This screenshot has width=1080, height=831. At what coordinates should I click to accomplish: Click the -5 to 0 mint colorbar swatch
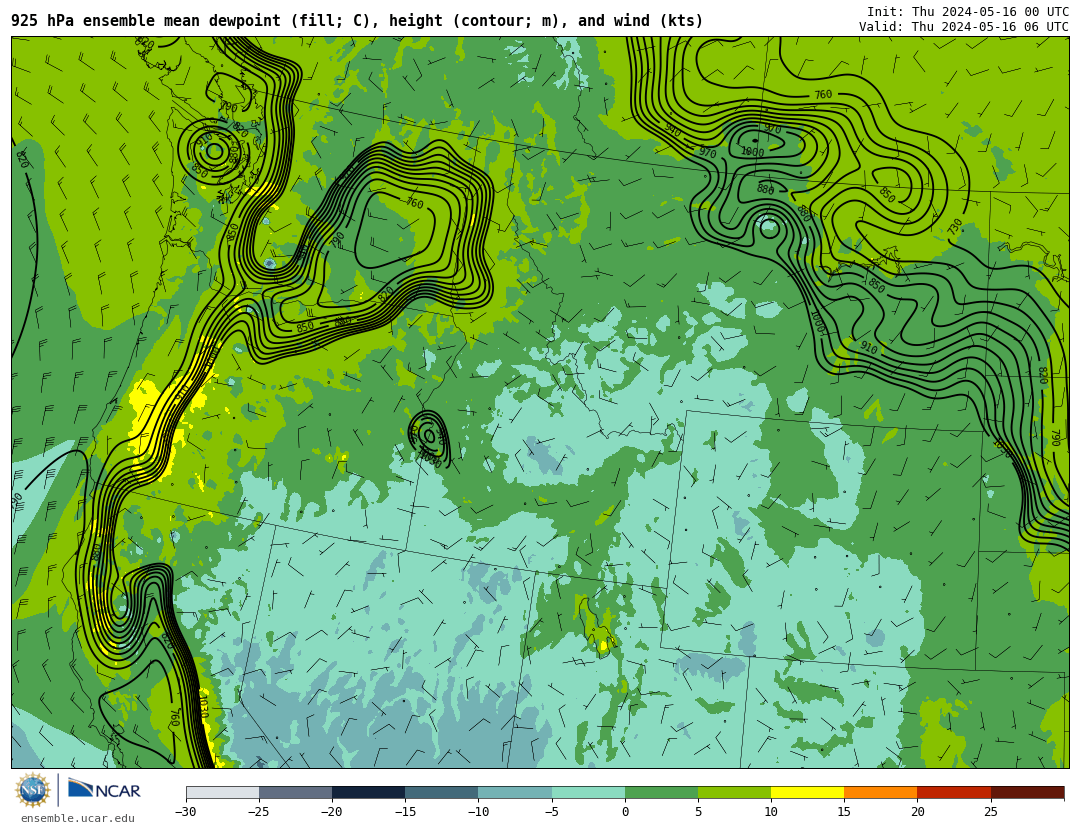click(x=588, y=792)
